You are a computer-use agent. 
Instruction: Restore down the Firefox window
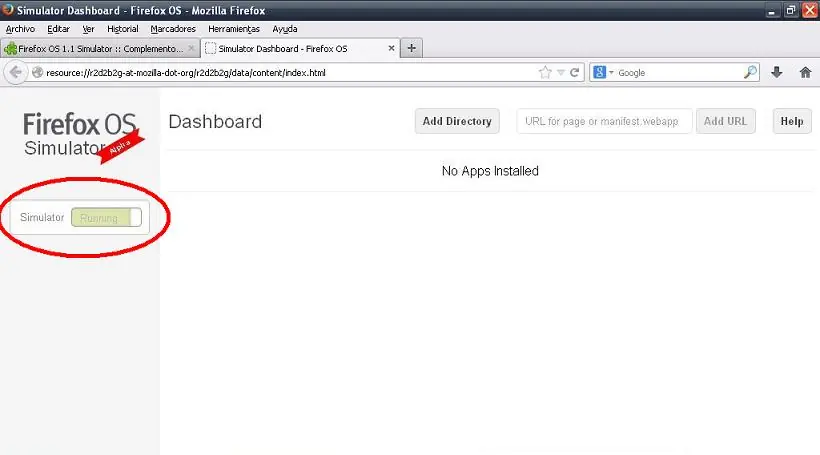(791, 10)
